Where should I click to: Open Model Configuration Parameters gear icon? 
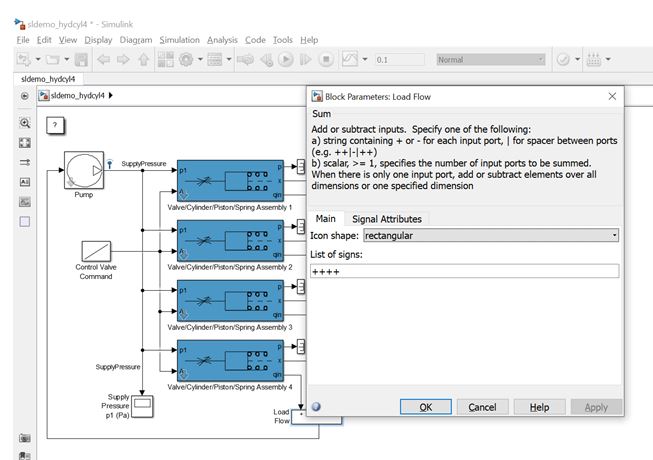186,60
